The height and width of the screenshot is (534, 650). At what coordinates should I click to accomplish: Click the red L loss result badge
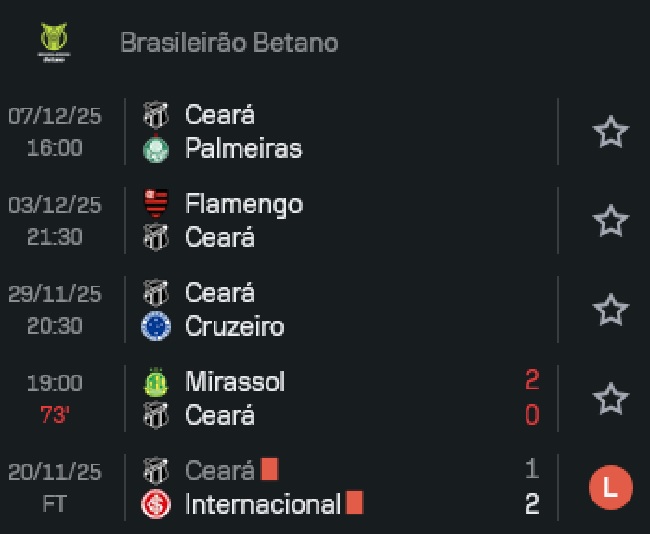610,488
